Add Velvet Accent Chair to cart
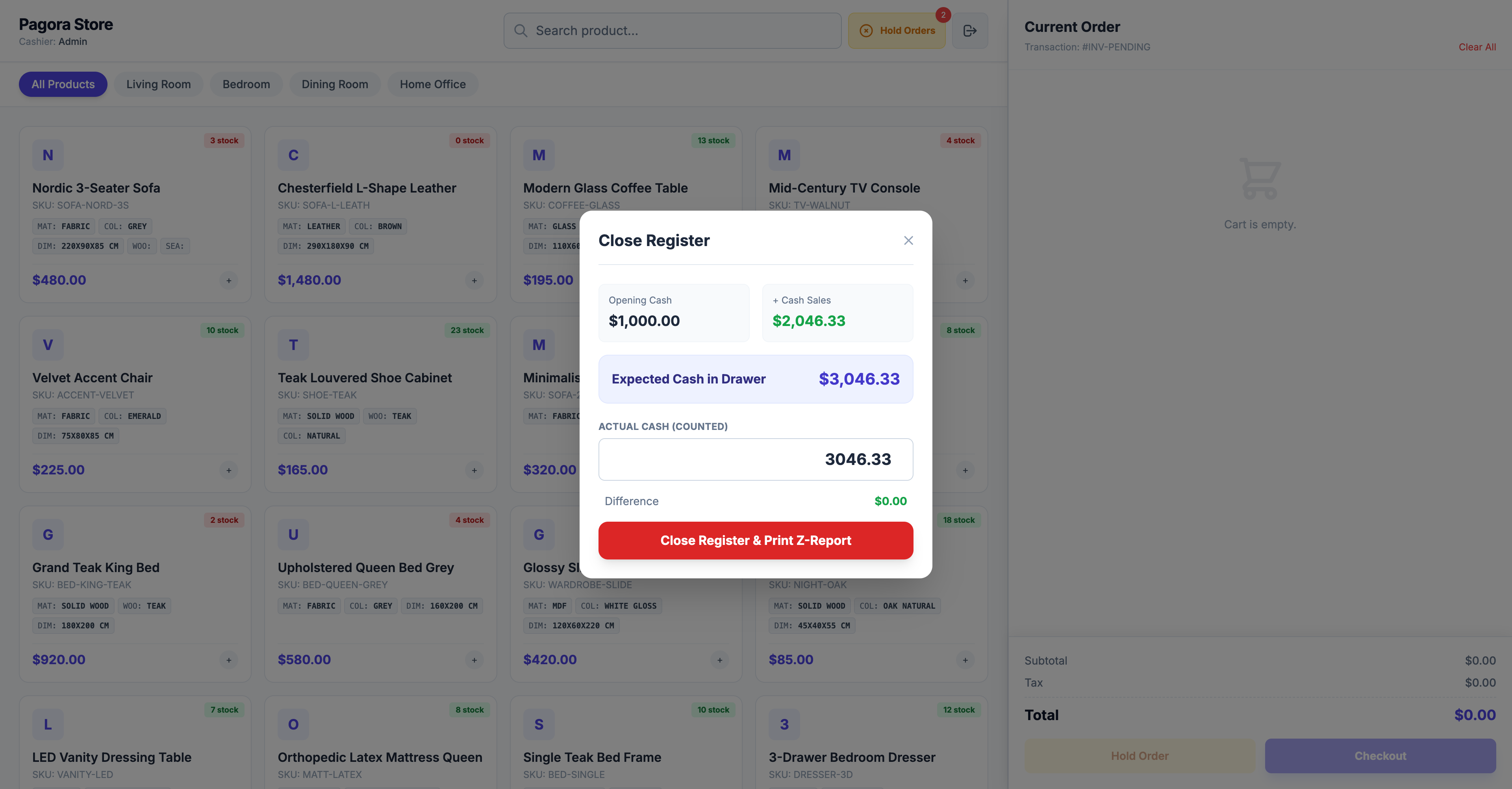Viewport: 1512px width, 789px height. (229, 470)
